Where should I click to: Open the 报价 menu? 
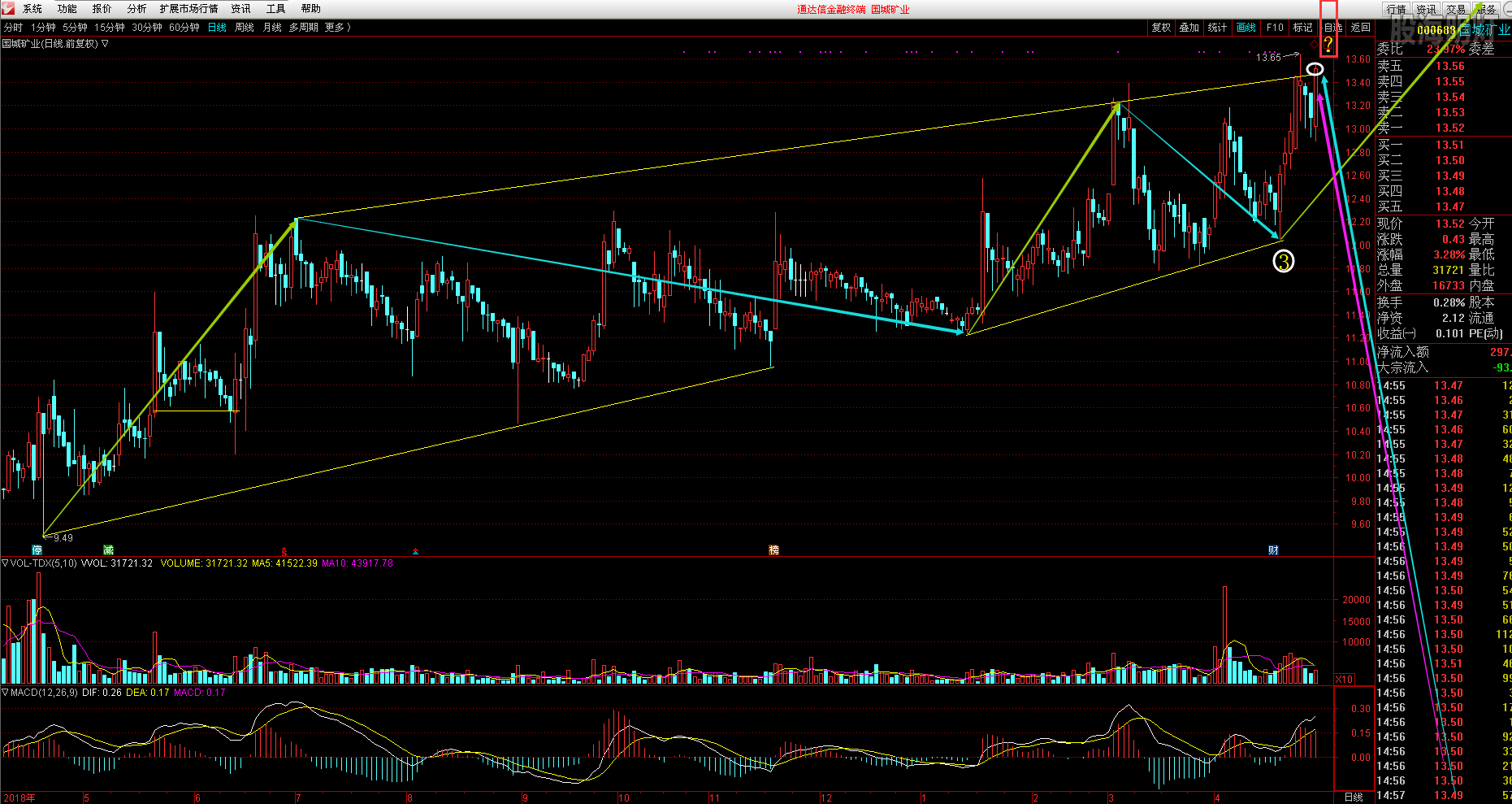coord(102,9)
